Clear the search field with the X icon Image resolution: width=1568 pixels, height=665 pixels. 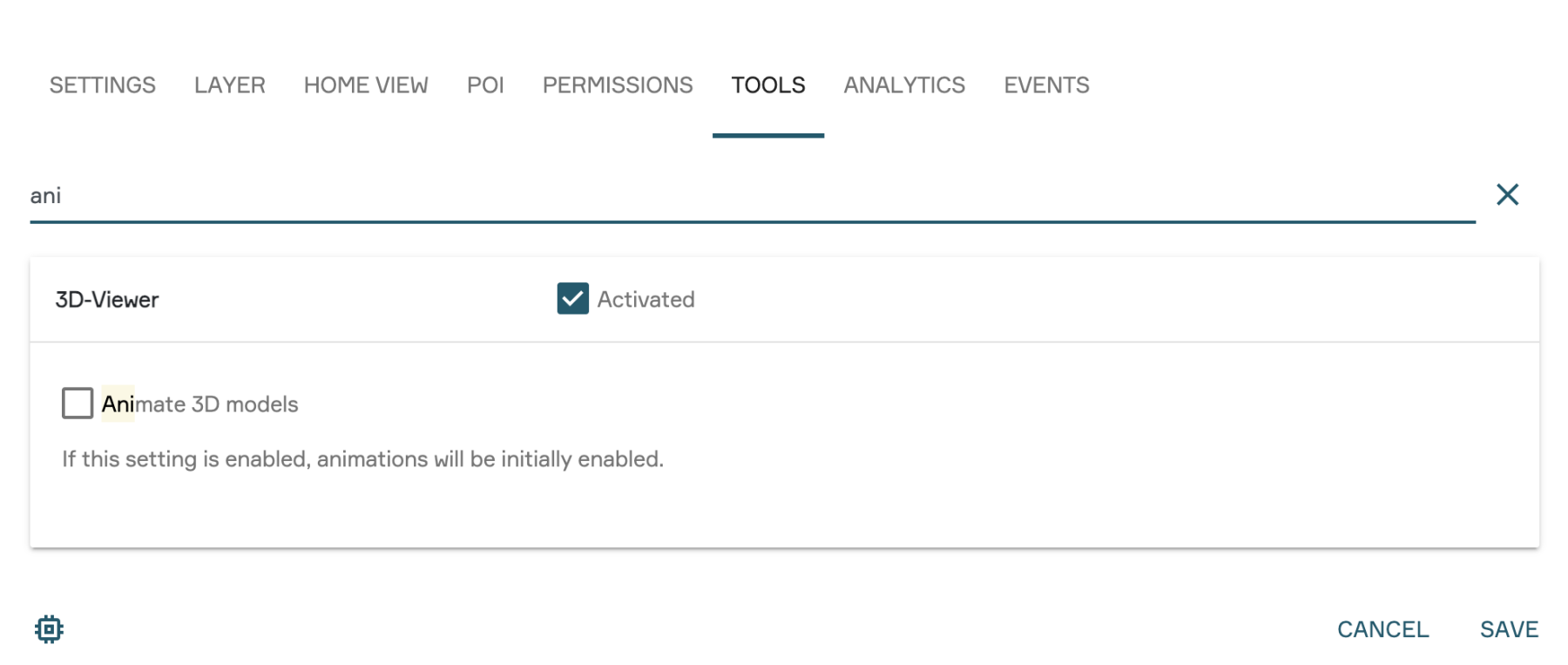pos(1507,194)
